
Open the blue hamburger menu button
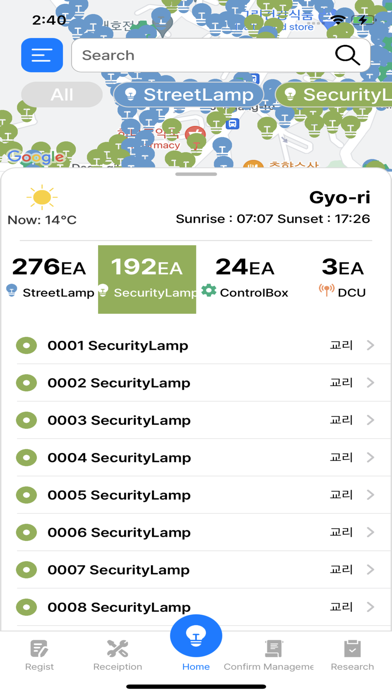[42, 55]
